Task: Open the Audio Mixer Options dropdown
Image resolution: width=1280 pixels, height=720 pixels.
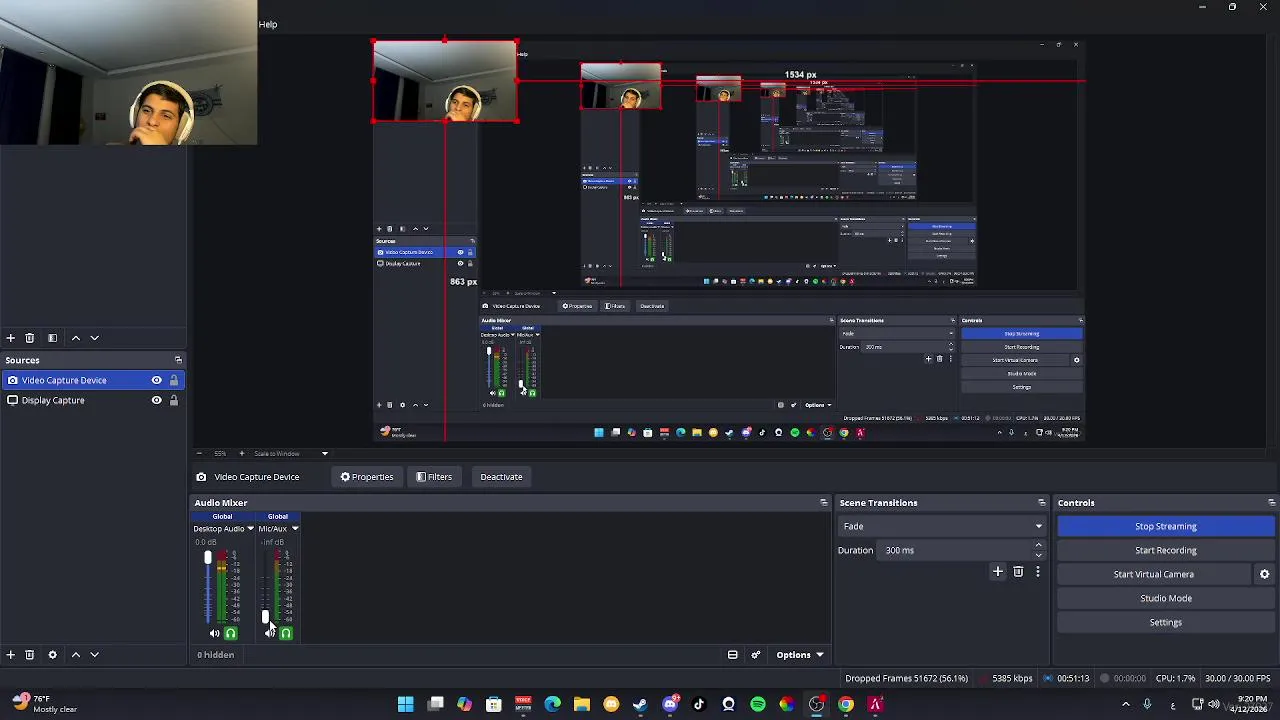Action: (799, 655)
